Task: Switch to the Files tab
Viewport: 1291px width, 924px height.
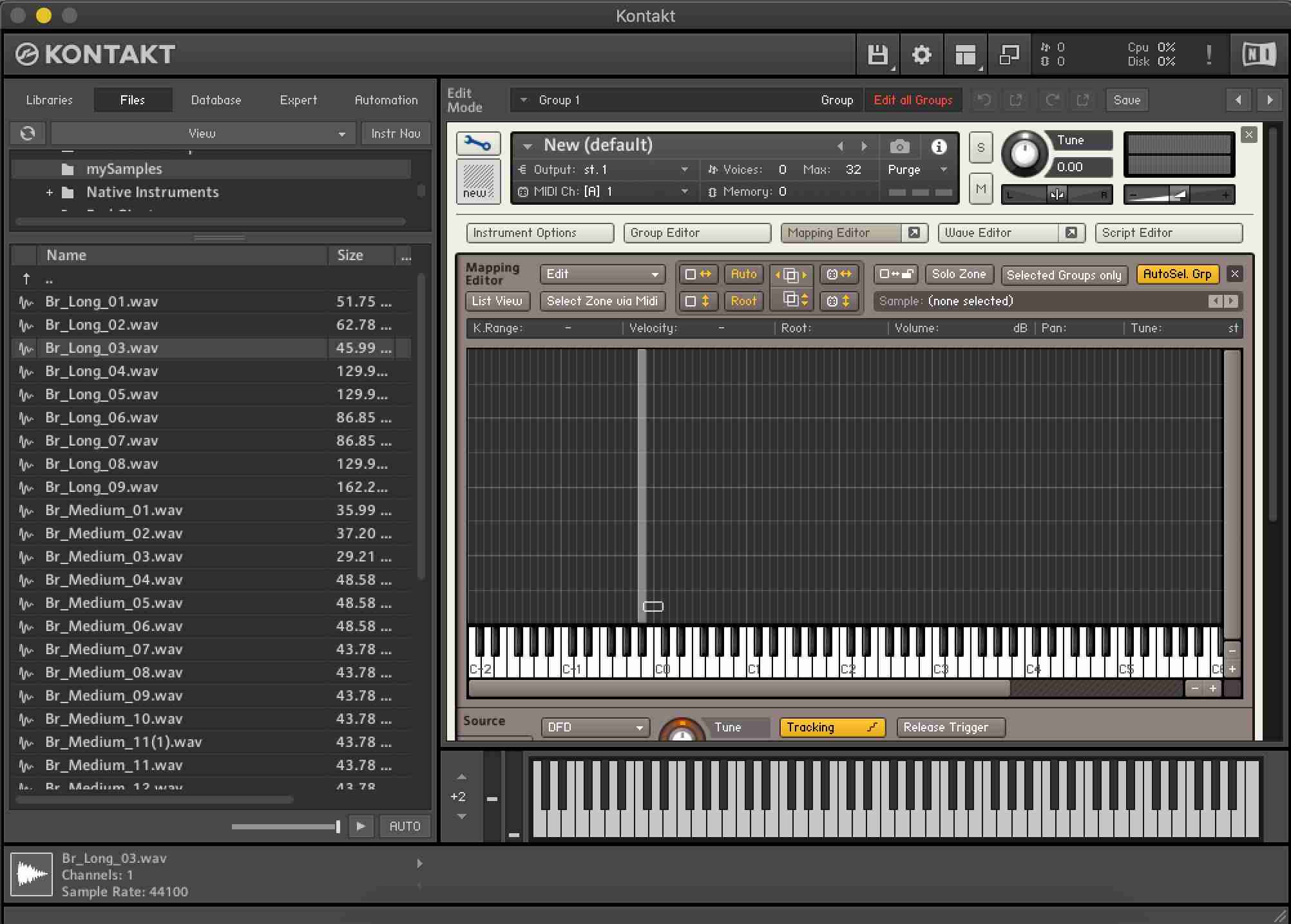Action: [132, 100]
